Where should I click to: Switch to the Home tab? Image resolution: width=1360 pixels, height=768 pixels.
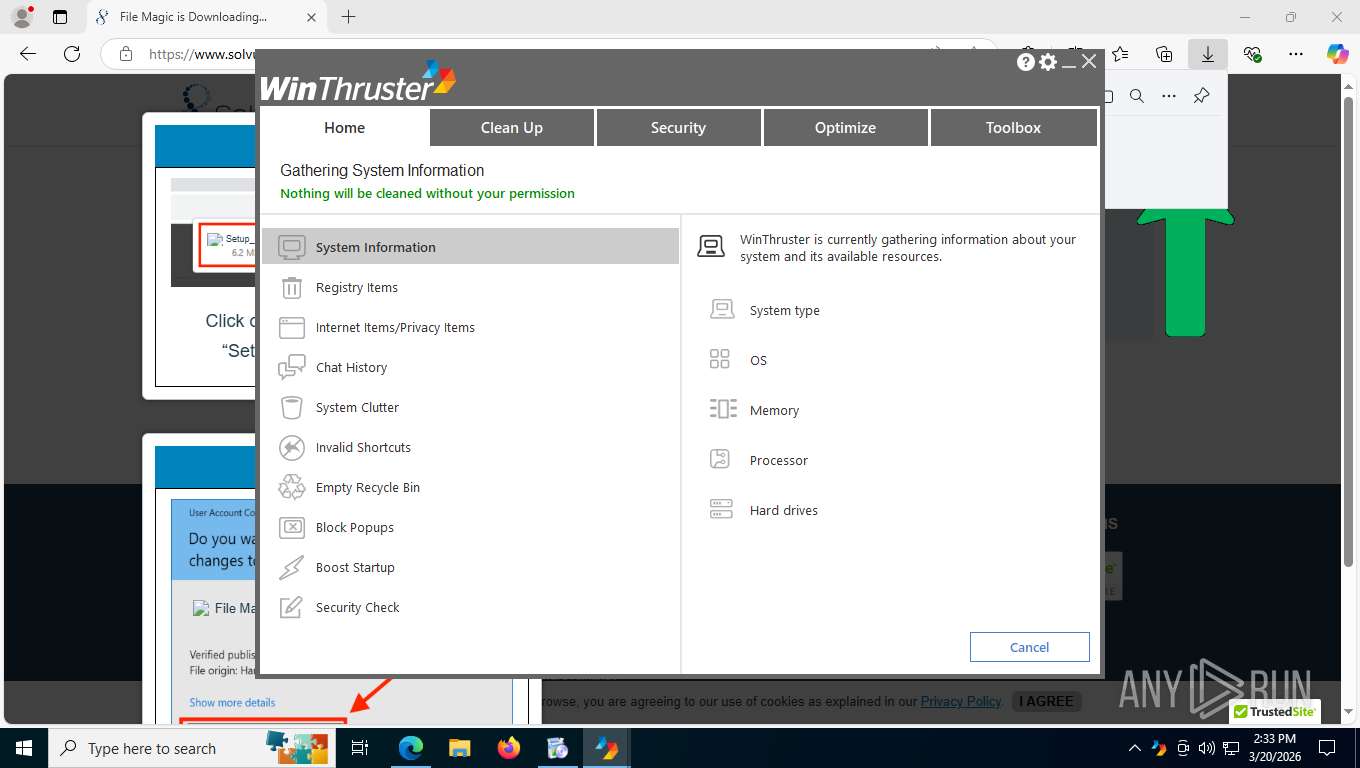[x=344, y=127]
